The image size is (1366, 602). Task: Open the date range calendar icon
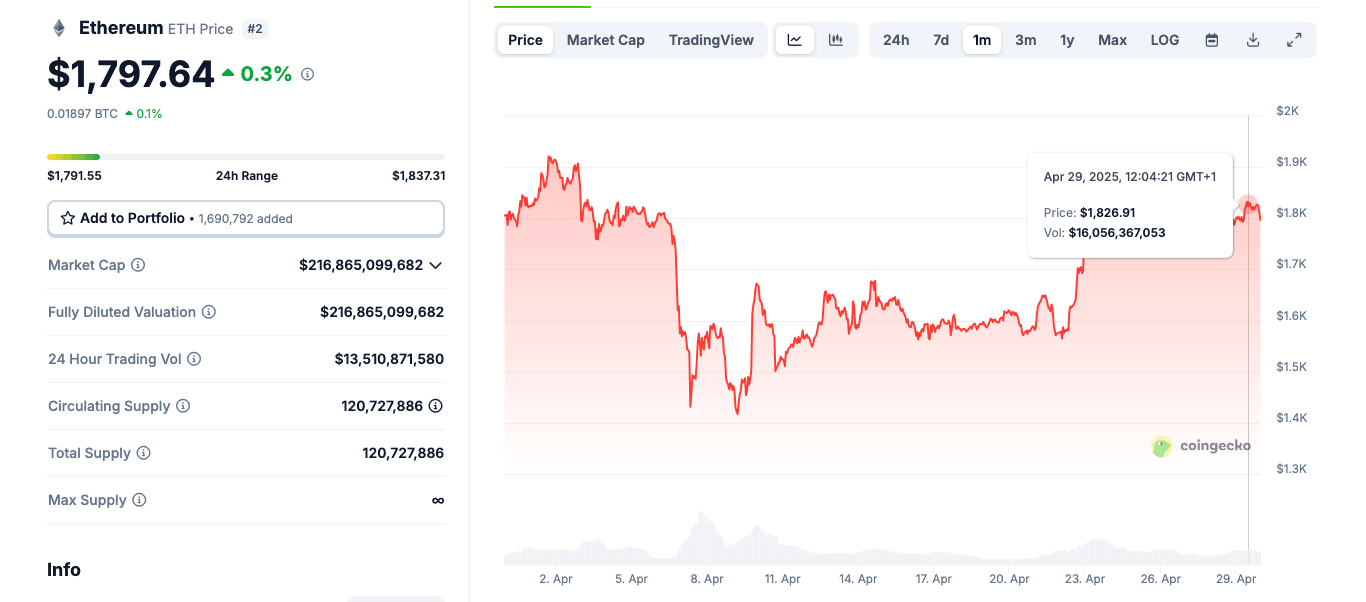[1211, 39]
